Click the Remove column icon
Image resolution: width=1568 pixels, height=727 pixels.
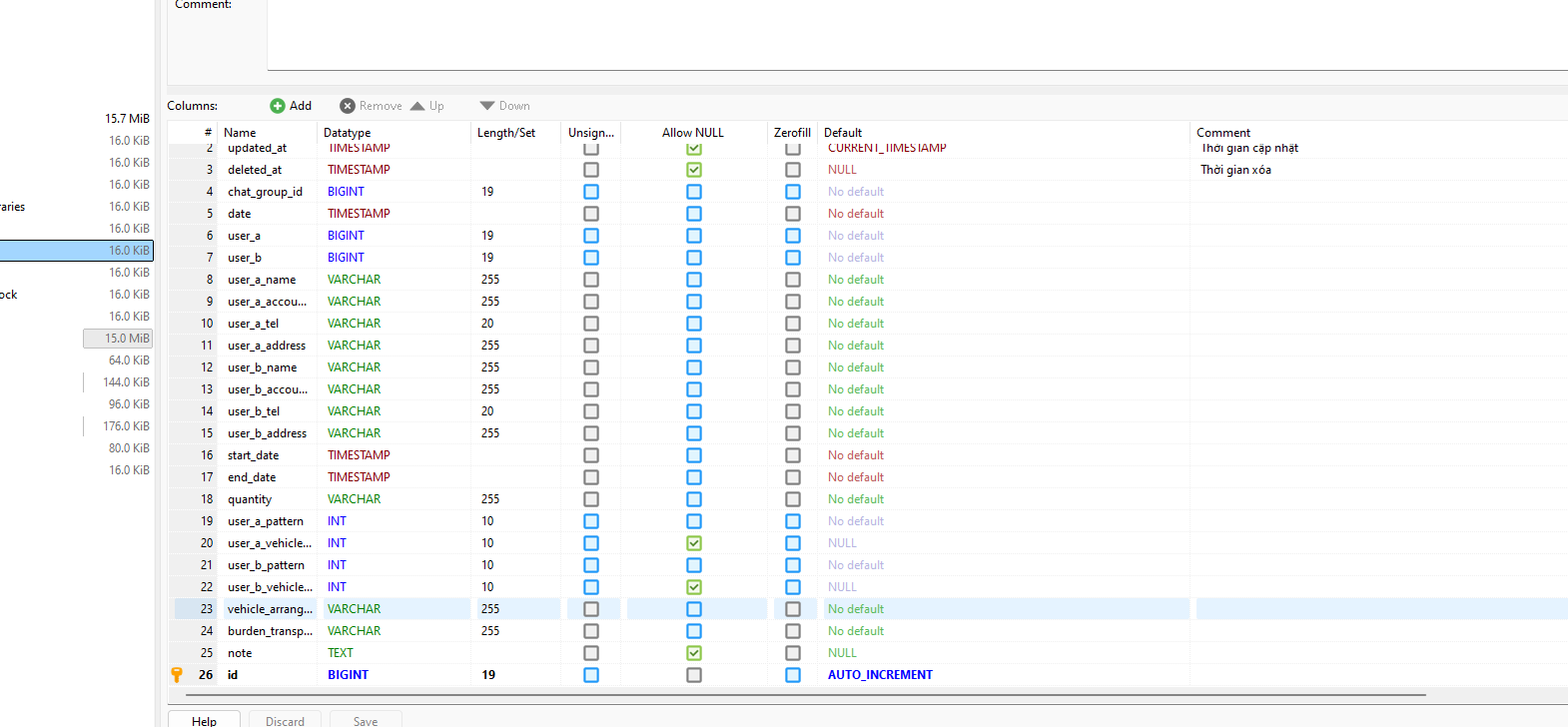(348, 106)
